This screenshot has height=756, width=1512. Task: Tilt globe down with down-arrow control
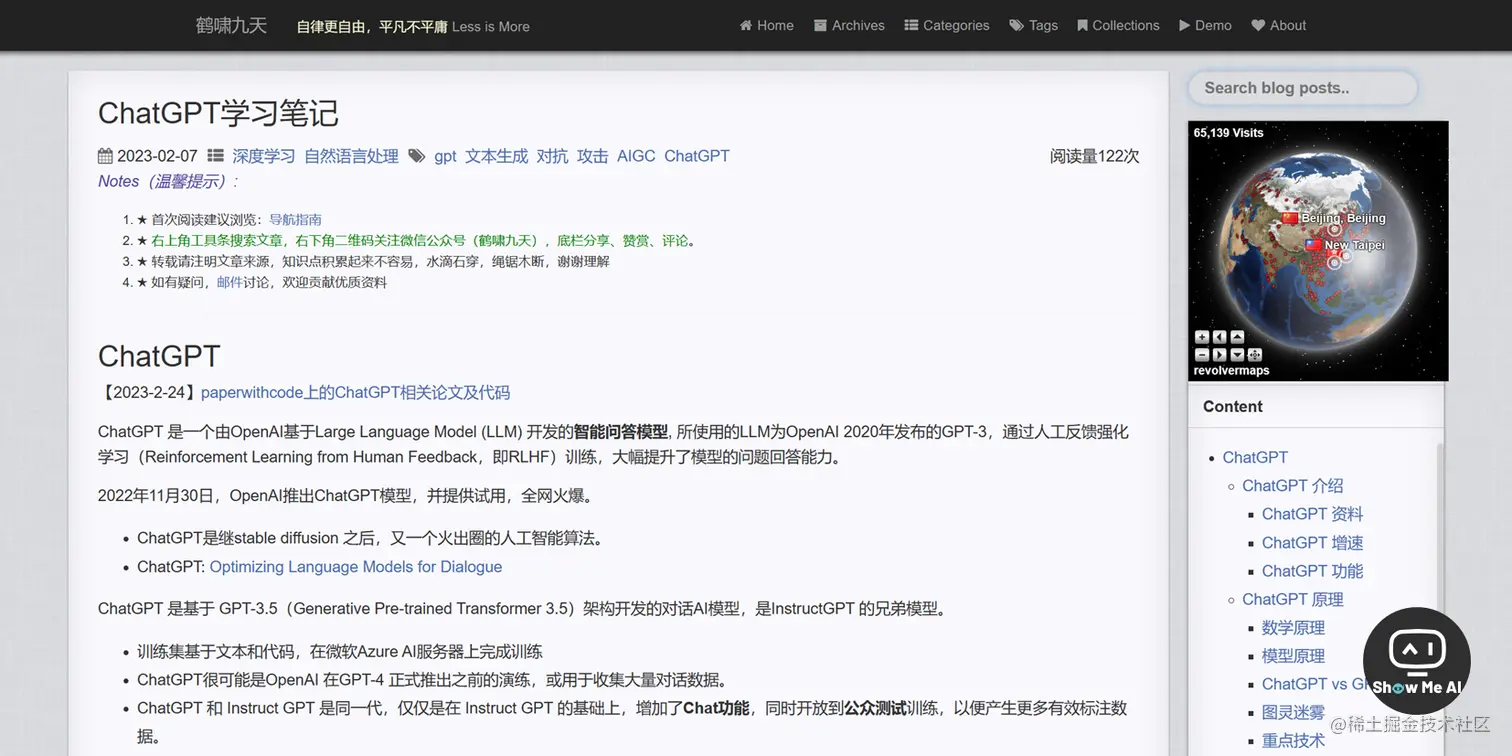coord(1237,355)
